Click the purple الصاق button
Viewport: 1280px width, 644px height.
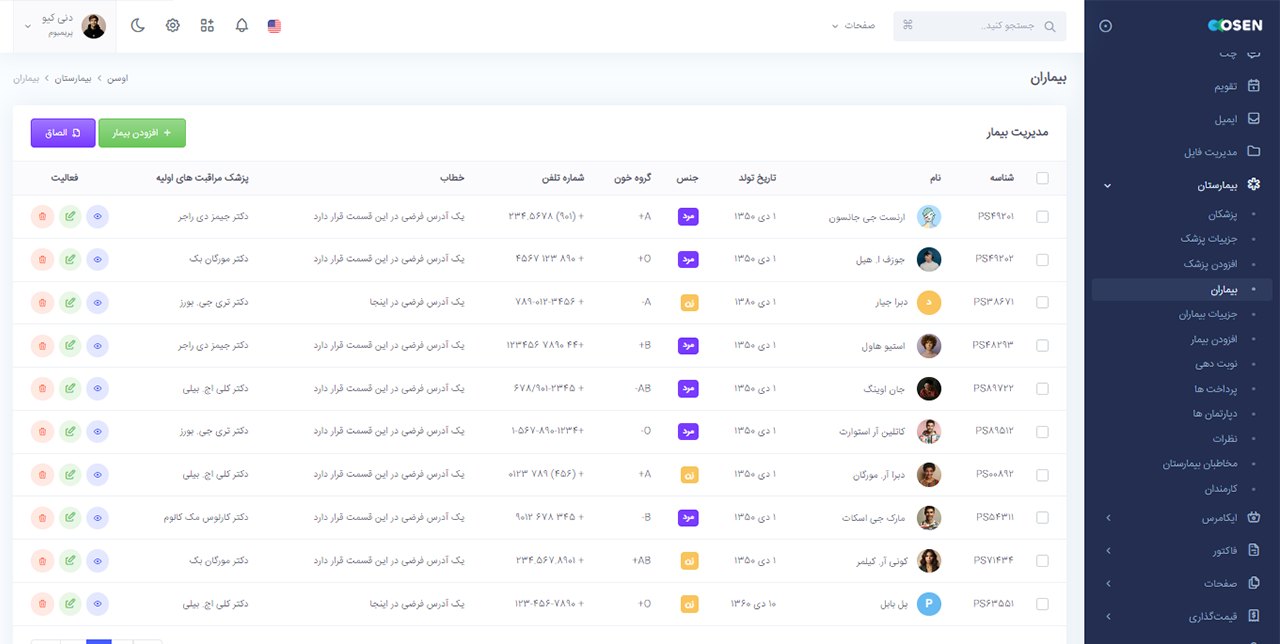[x=63, y=133]
